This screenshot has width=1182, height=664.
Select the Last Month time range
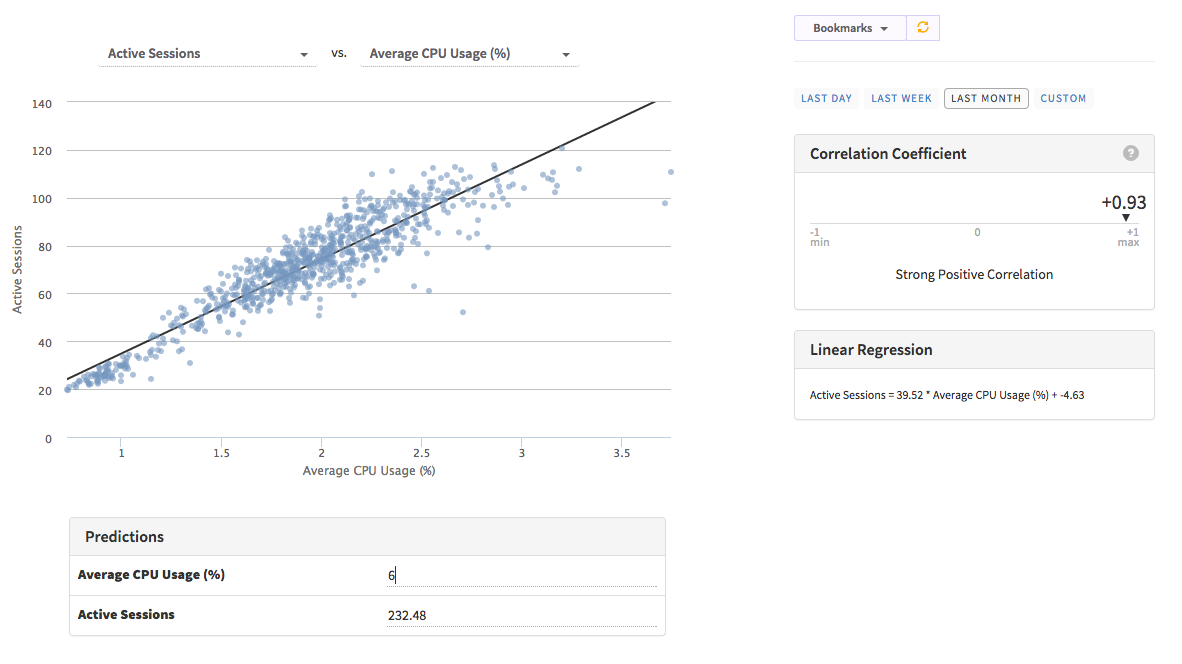click(x=986, y=98)
